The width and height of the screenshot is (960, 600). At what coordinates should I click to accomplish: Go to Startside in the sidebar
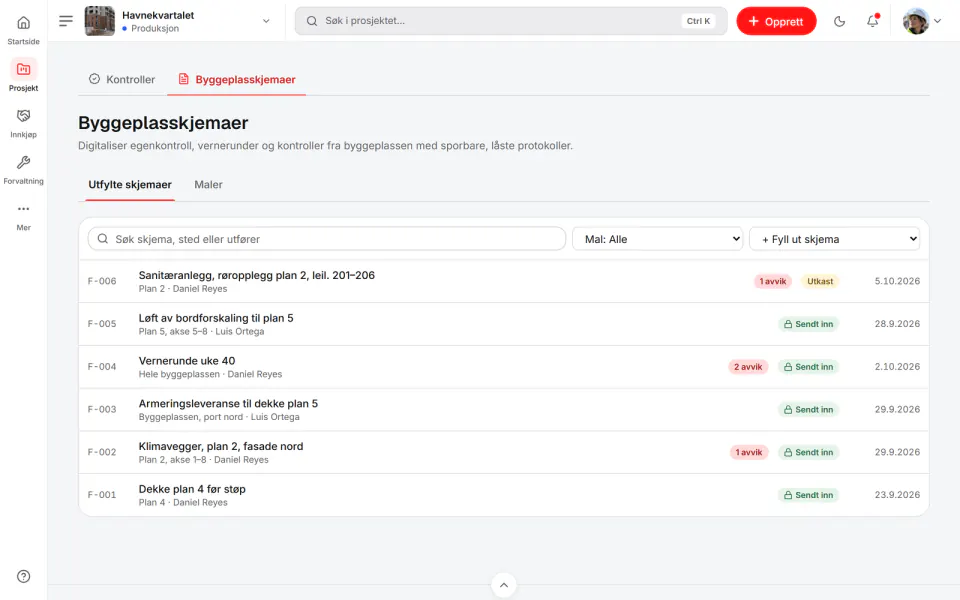pos(23,30)
